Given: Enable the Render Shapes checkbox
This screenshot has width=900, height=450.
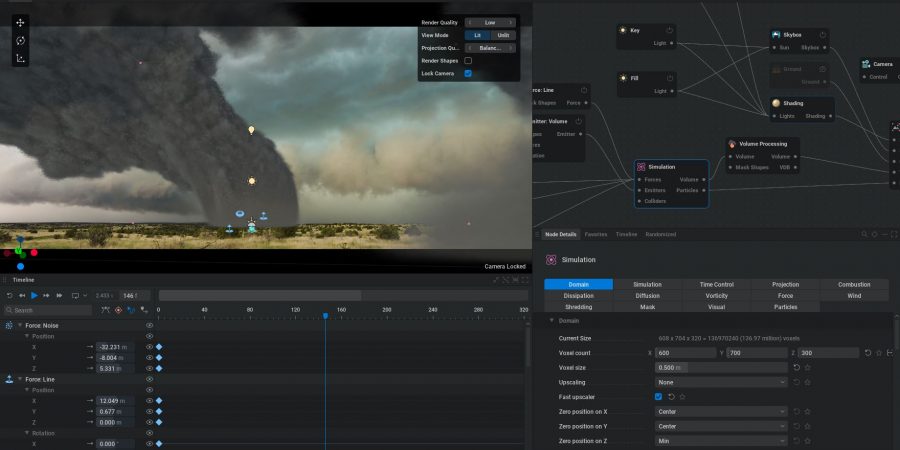Looking at the screenshot, I should [x=468, y=61].
